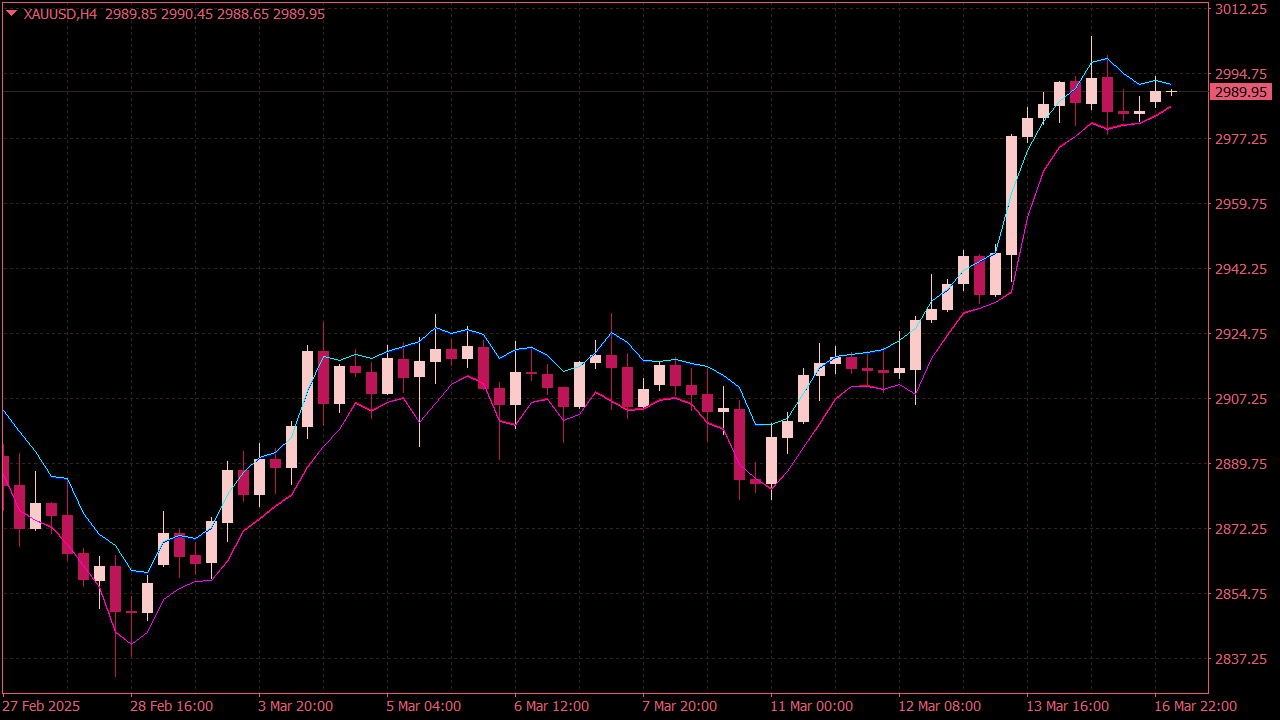The height and width of the screenshot is (720, 1280).
Task: Click the 3012.25 price axis label
Action: coord(1241,9)
